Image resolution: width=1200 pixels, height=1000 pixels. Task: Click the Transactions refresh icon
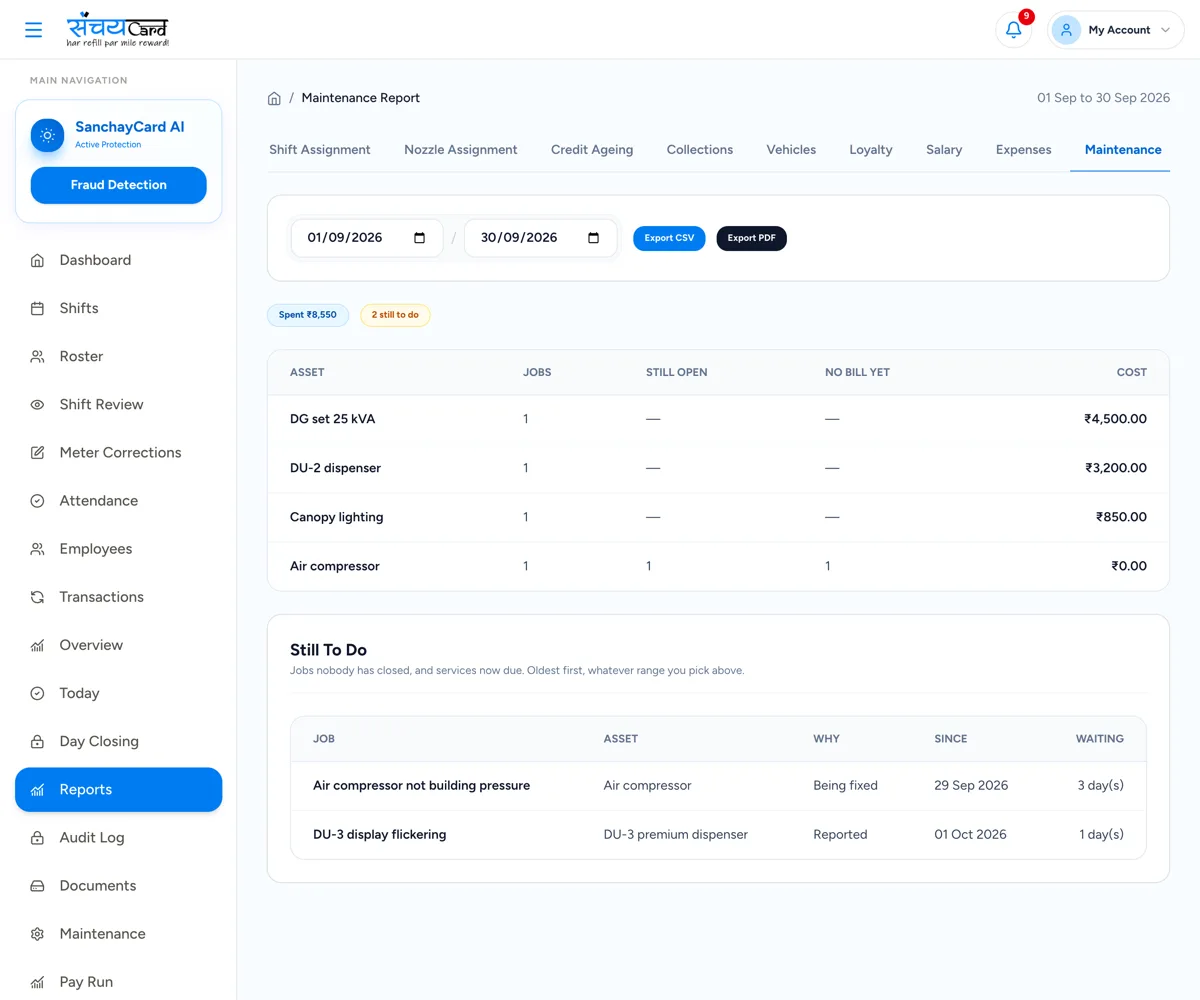coord(37,597)
